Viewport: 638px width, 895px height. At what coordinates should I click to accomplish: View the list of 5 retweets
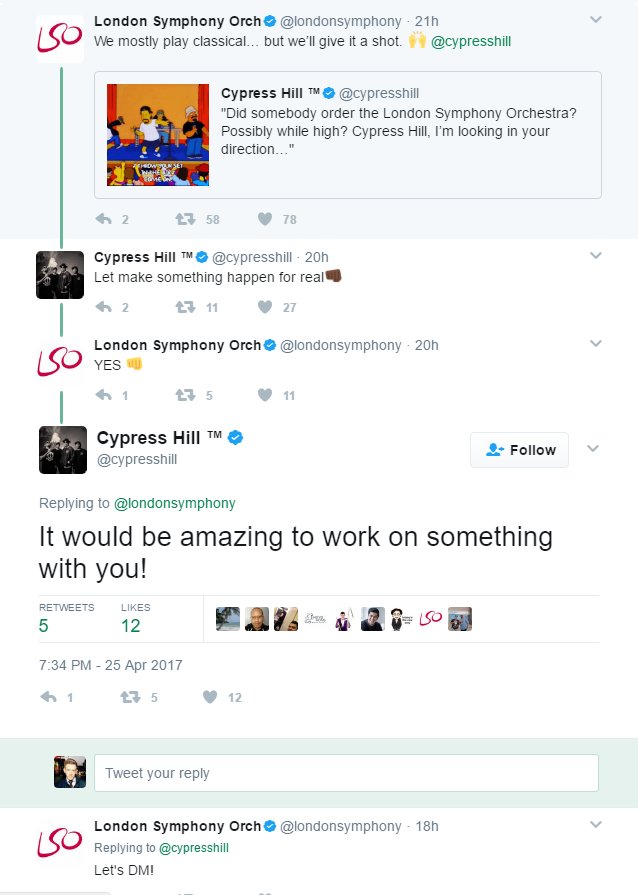coord(66,618)
